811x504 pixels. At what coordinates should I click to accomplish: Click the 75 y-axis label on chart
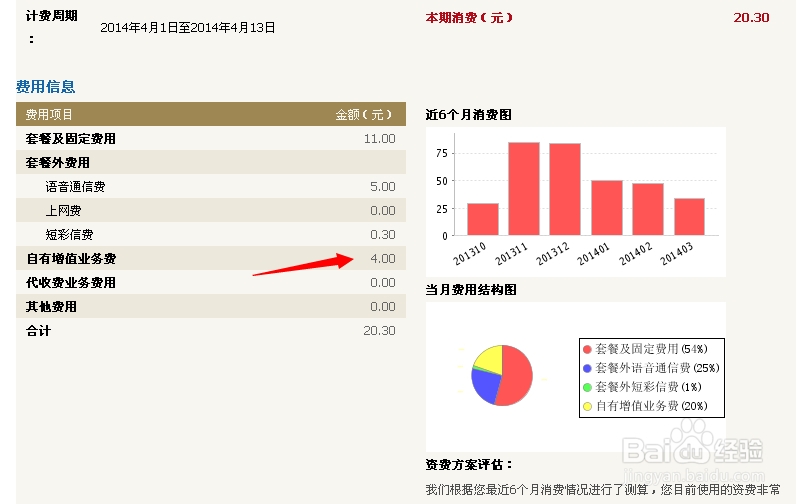point(442,153)
